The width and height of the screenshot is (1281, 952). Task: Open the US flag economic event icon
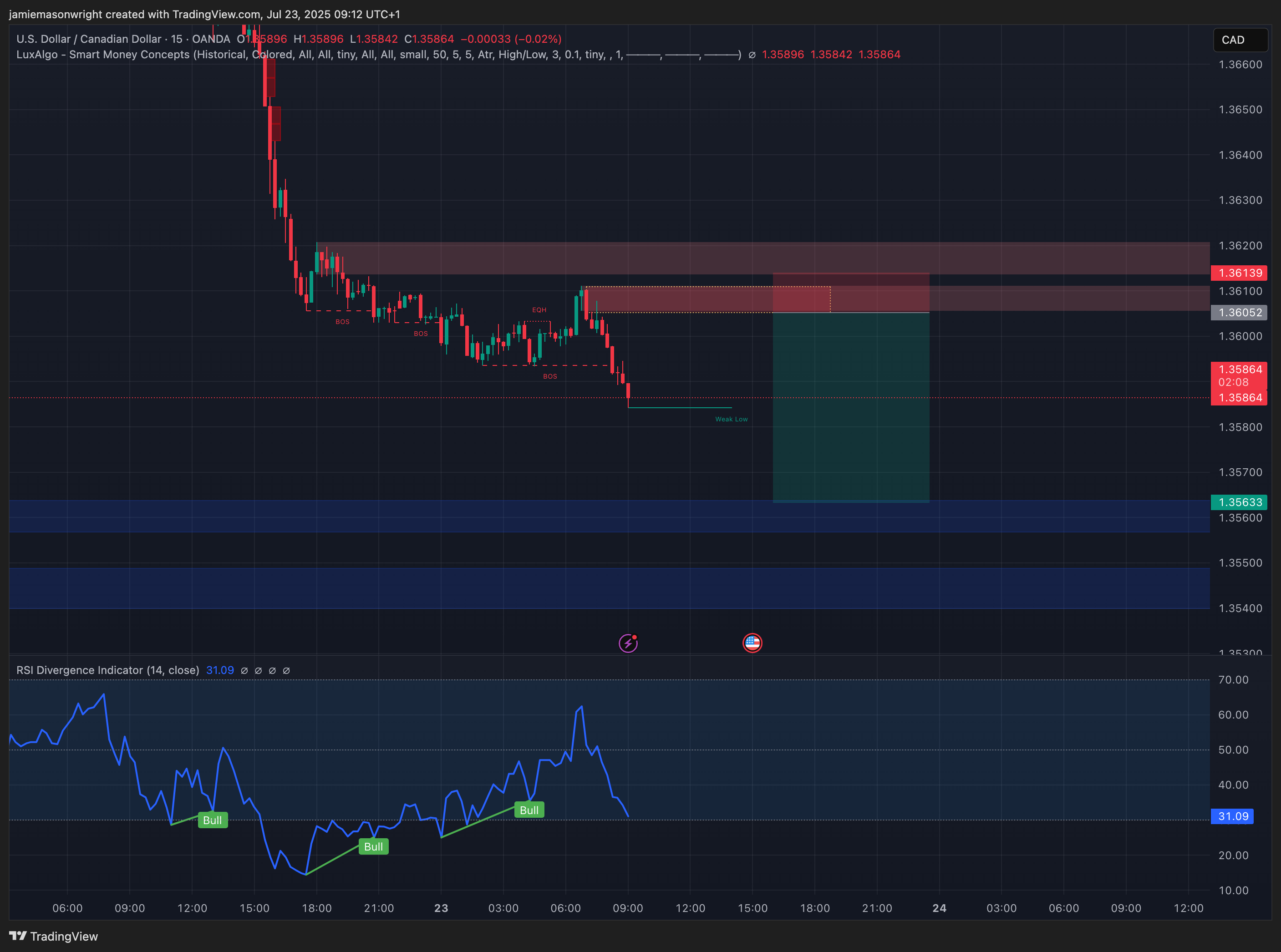752,643
